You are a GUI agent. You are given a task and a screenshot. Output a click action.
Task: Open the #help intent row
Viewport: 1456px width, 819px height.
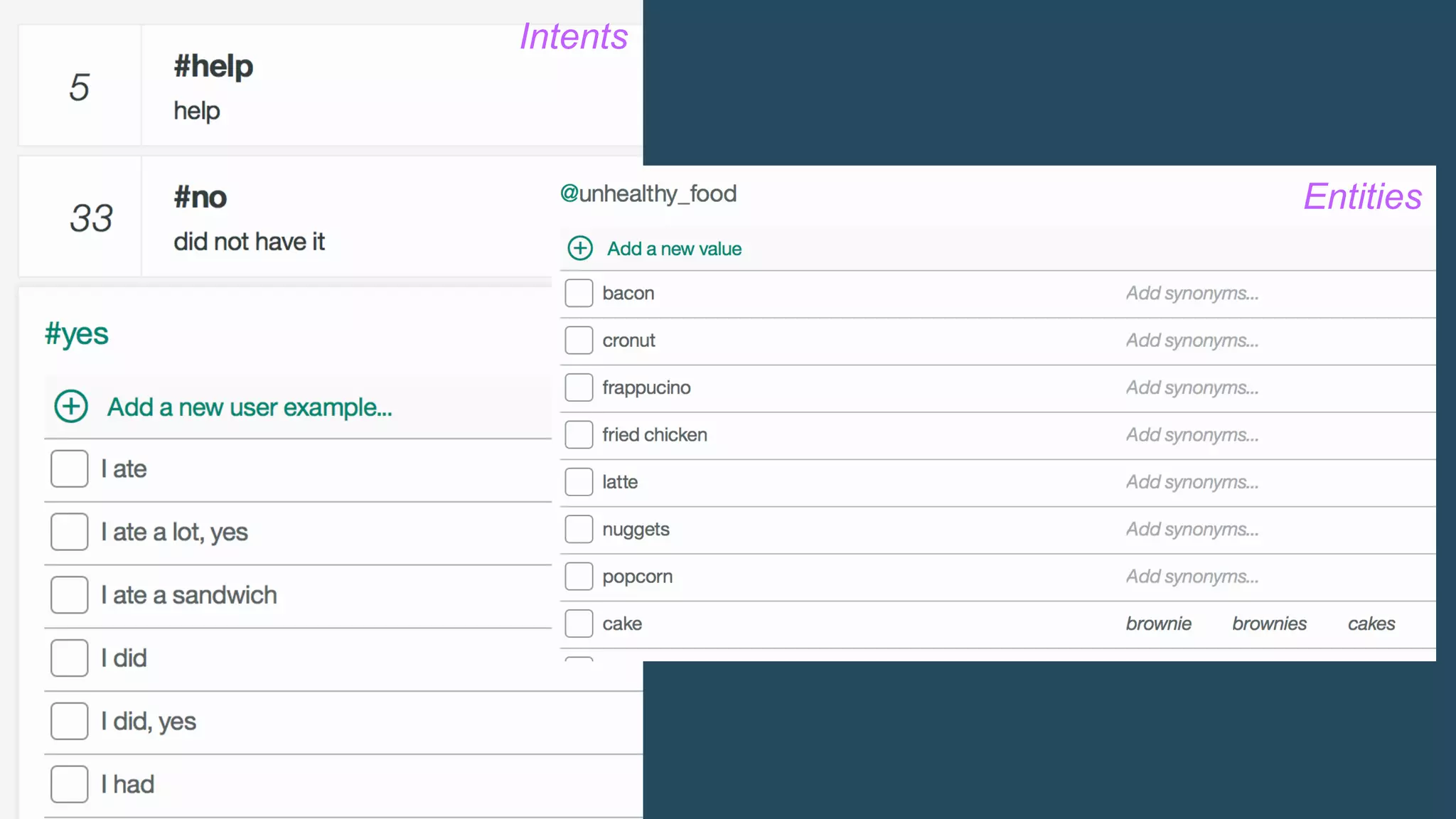[x=213, y=67]
